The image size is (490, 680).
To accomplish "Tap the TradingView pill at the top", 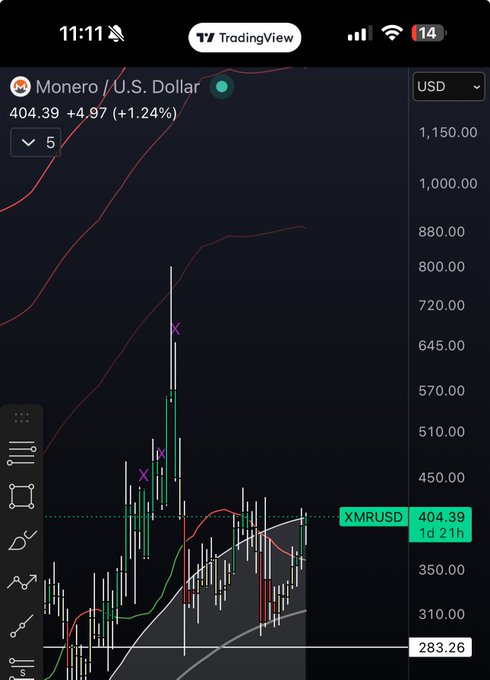I will (x=245, y=38).
